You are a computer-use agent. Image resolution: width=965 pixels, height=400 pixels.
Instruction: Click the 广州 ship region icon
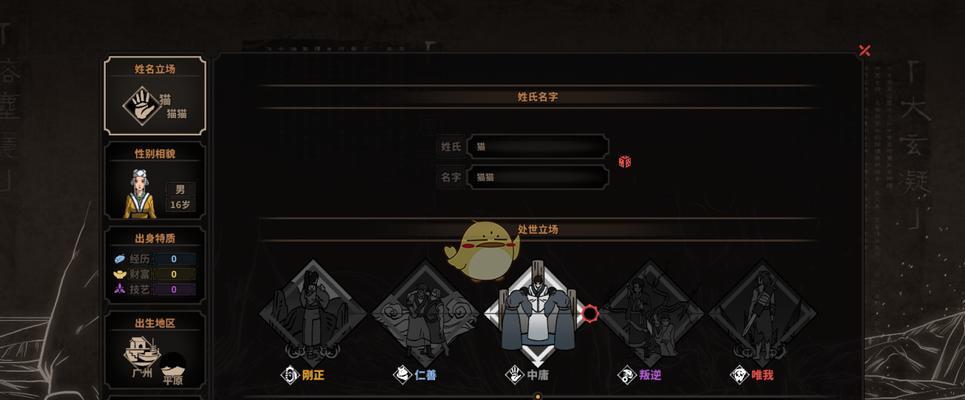point(142,352)
